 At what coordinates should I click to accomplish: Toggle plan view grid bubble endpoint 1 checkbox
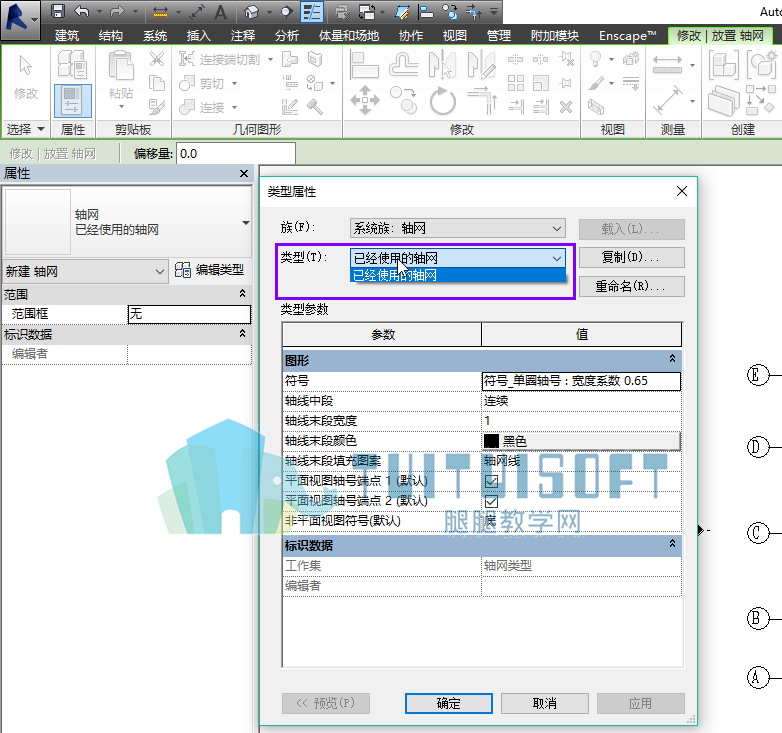click(491, 481)
